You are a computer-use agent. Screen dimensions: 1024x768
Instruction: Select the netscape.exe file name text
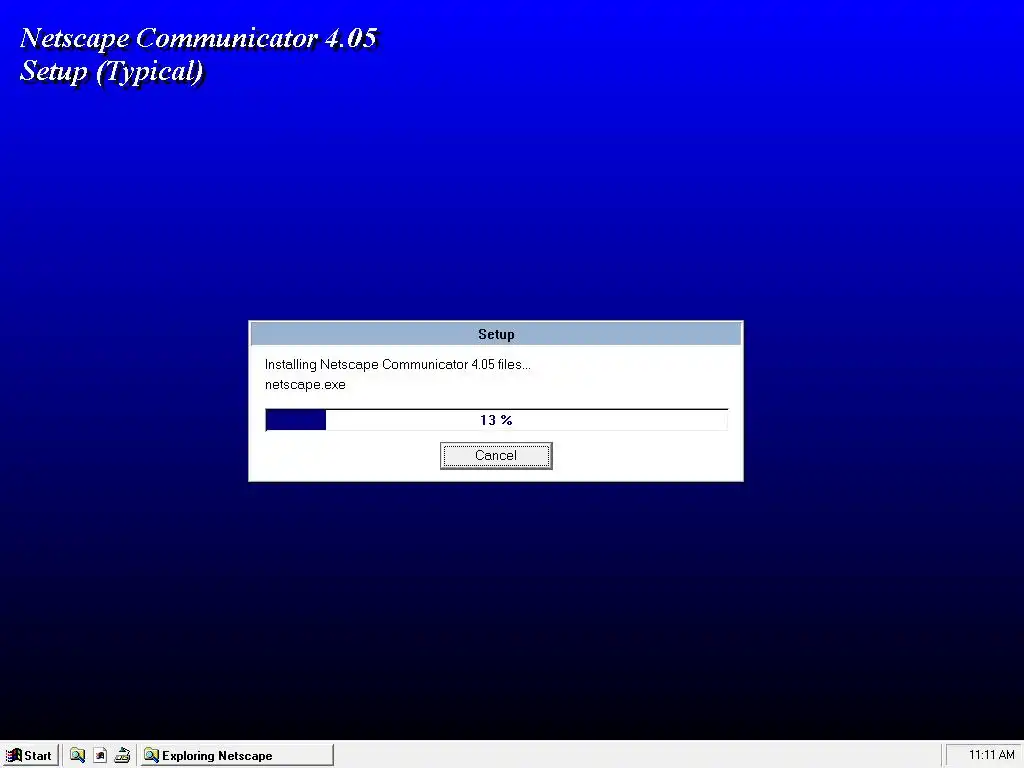pos(305,385)
